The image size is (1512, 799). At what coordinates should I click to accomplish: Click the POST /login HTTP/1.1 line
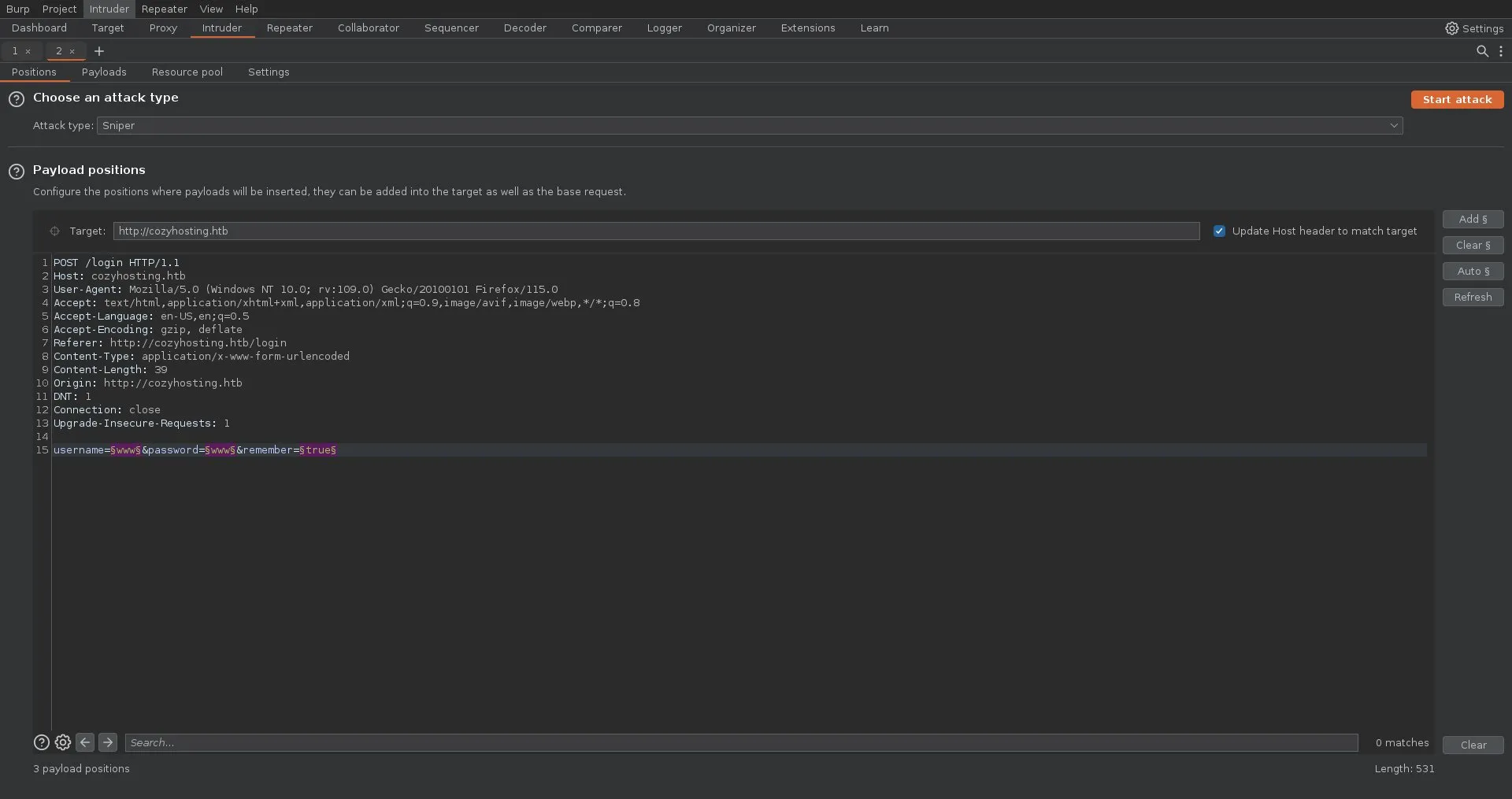pyautogui.click(x=117, y=263)
